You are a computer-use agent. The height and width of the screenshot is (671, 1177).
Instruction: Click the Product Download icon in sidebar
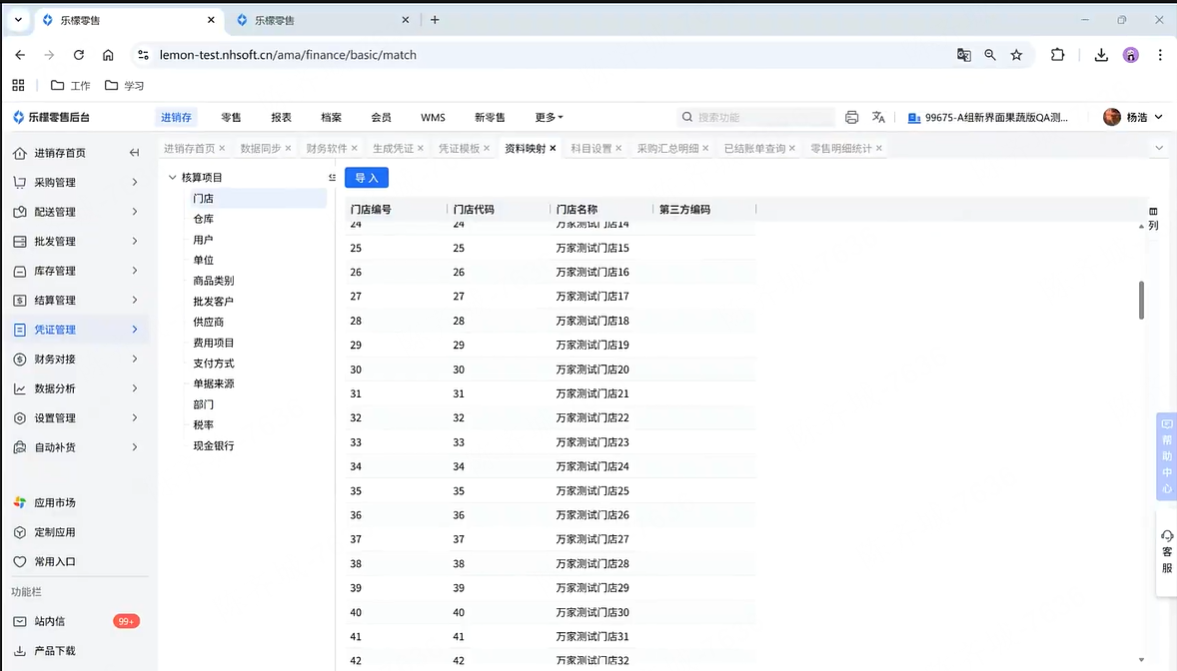click(x=20, y=651)
